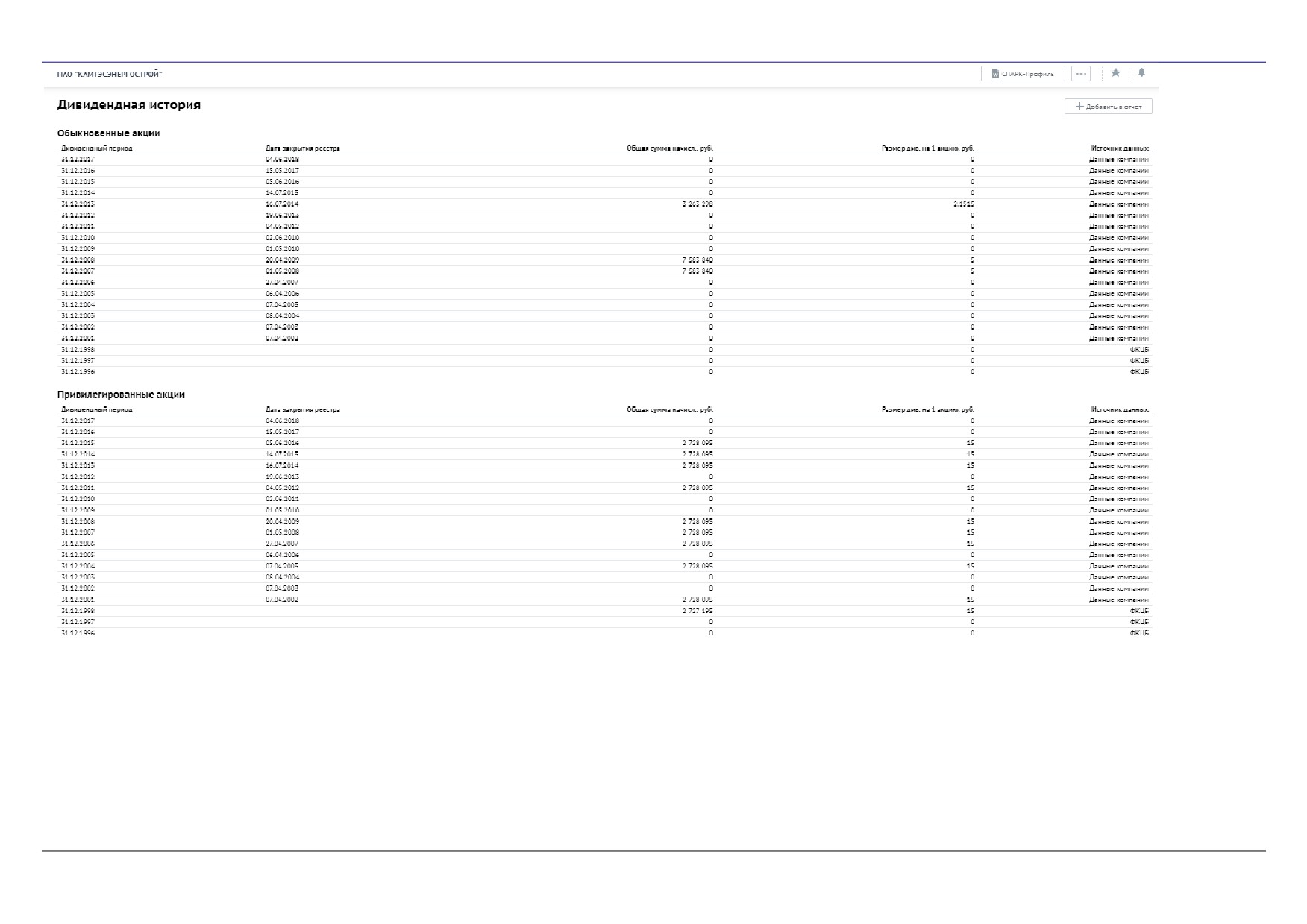Screen dimensions: 1307x924
Task: Click 27.04.2007 registry date in preferred shares table
Action: (282, 544)
